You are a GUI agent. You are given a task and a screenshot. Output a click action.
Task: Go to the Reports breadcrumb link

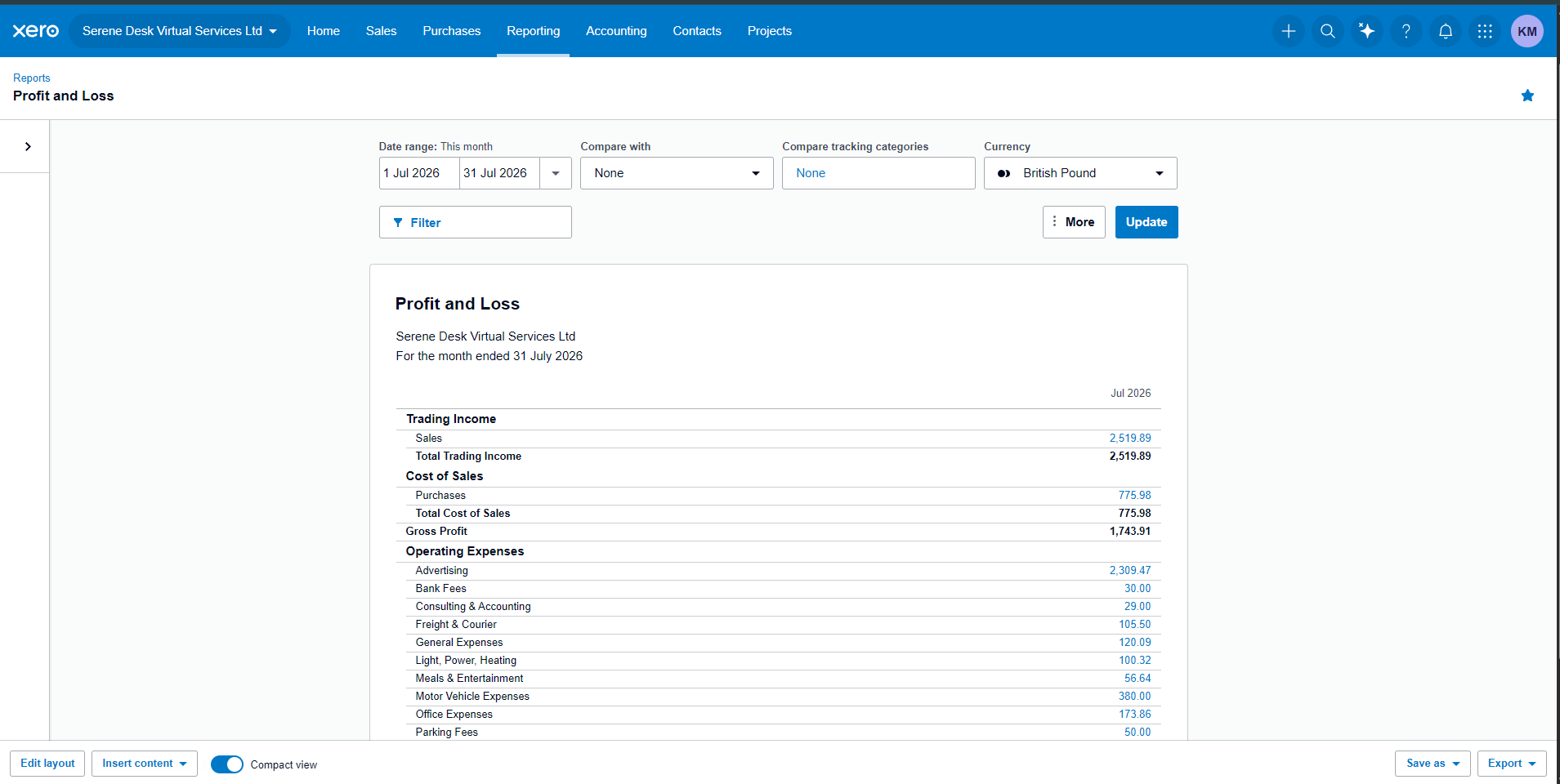click(32, 78)
